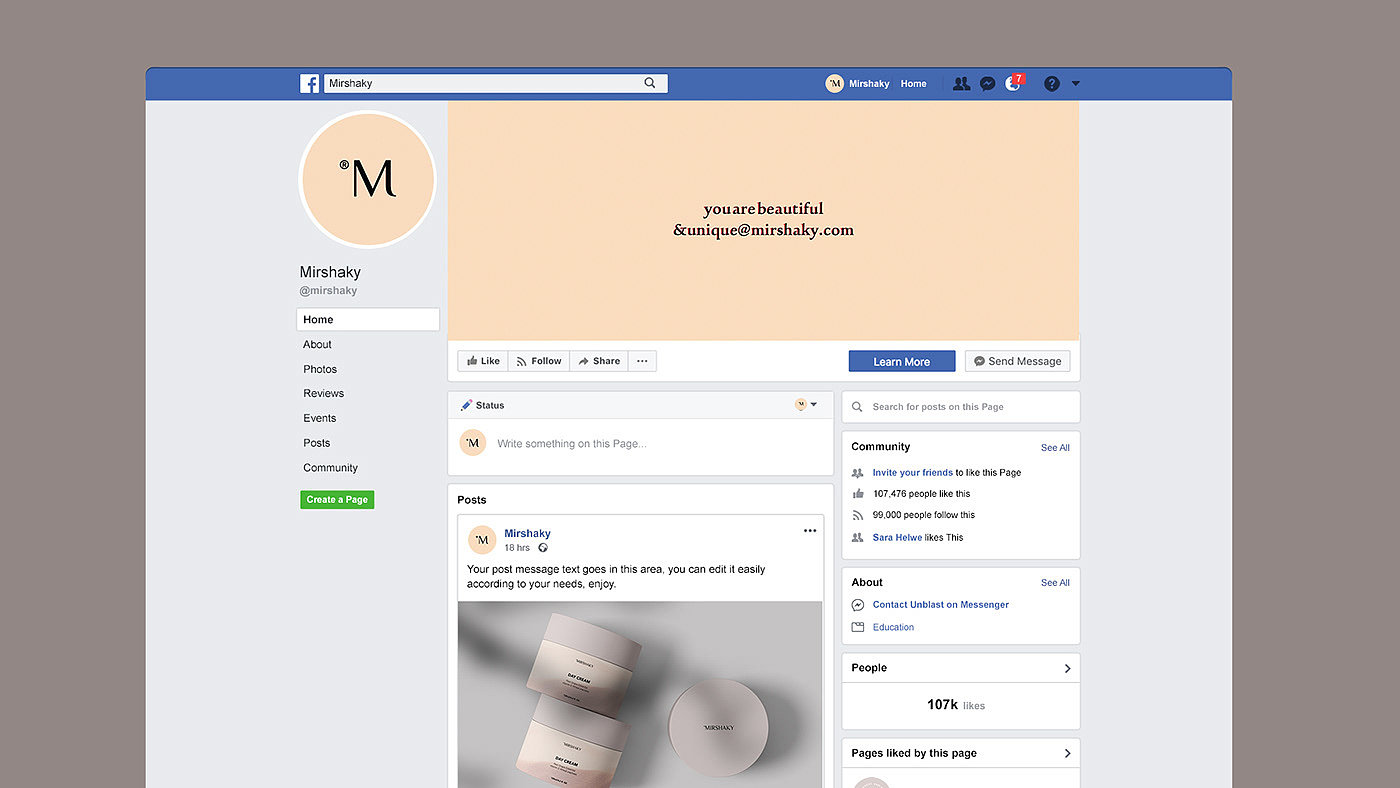1400x788 pixels.
Task: Click the Send Message button
Action: pos(1017,362)
